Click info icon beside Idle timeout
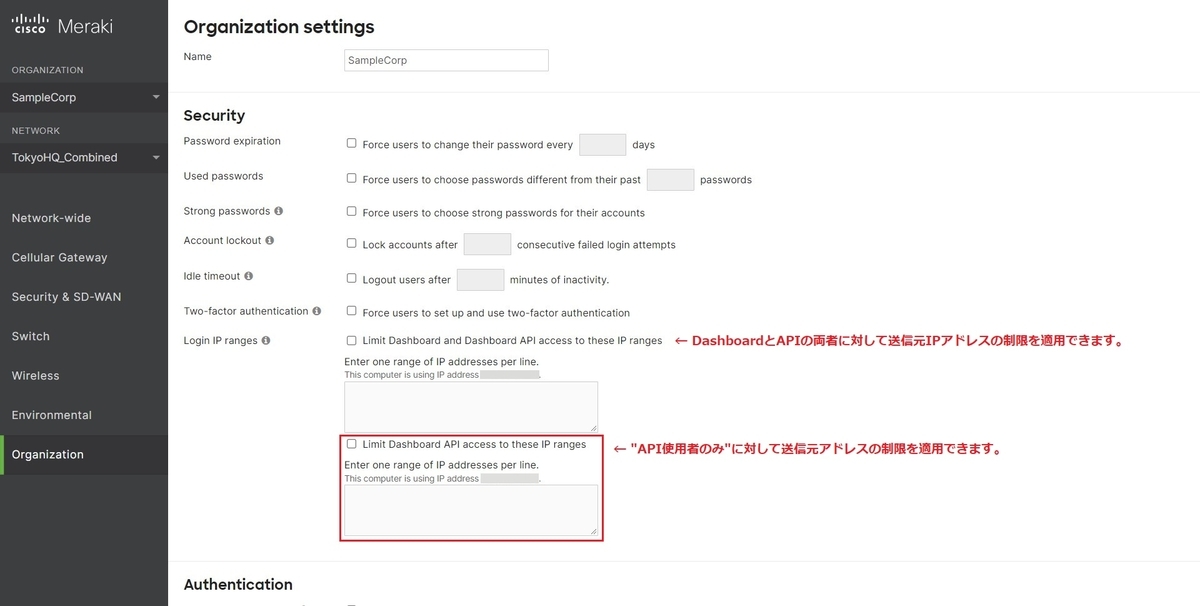This screenshot has height=606, width=1200. (248, 276)
